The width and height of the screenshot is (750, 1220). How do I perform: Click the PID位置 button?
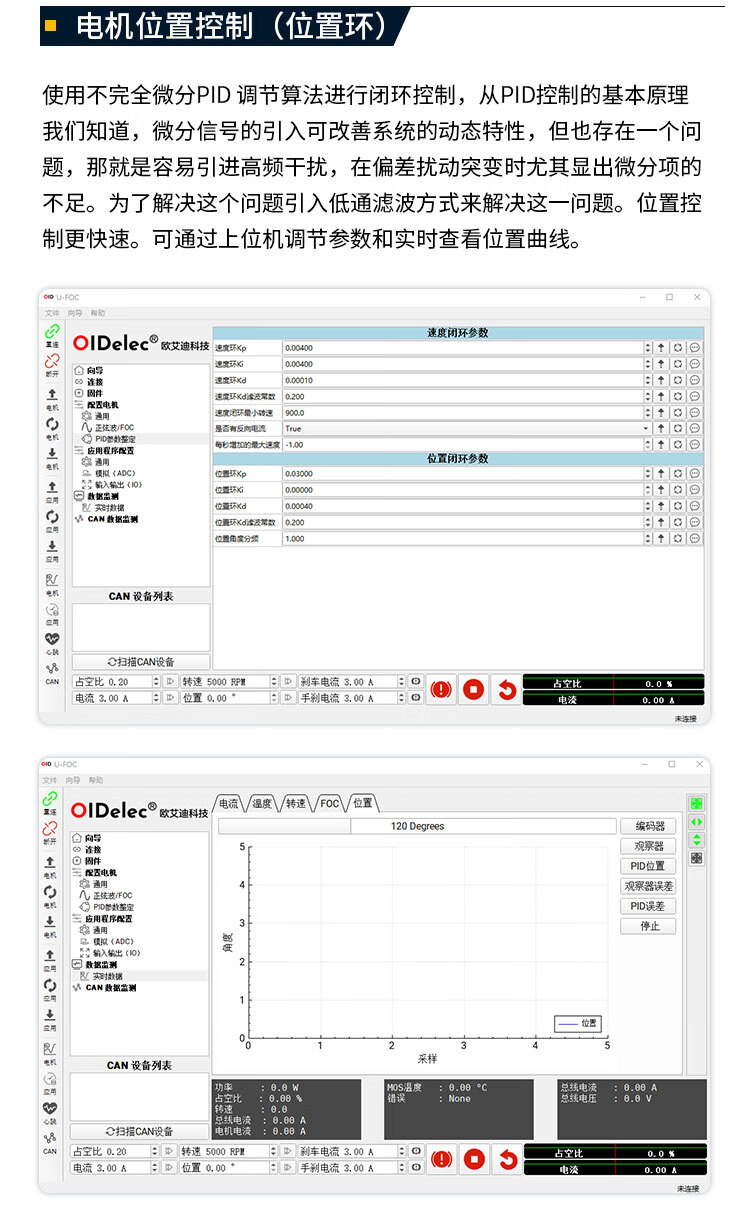648,866
